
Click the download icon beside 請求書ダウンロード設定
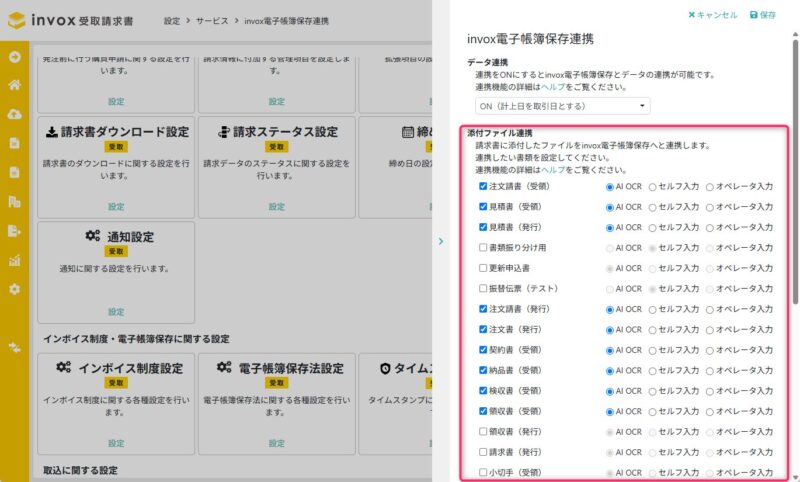52,132
